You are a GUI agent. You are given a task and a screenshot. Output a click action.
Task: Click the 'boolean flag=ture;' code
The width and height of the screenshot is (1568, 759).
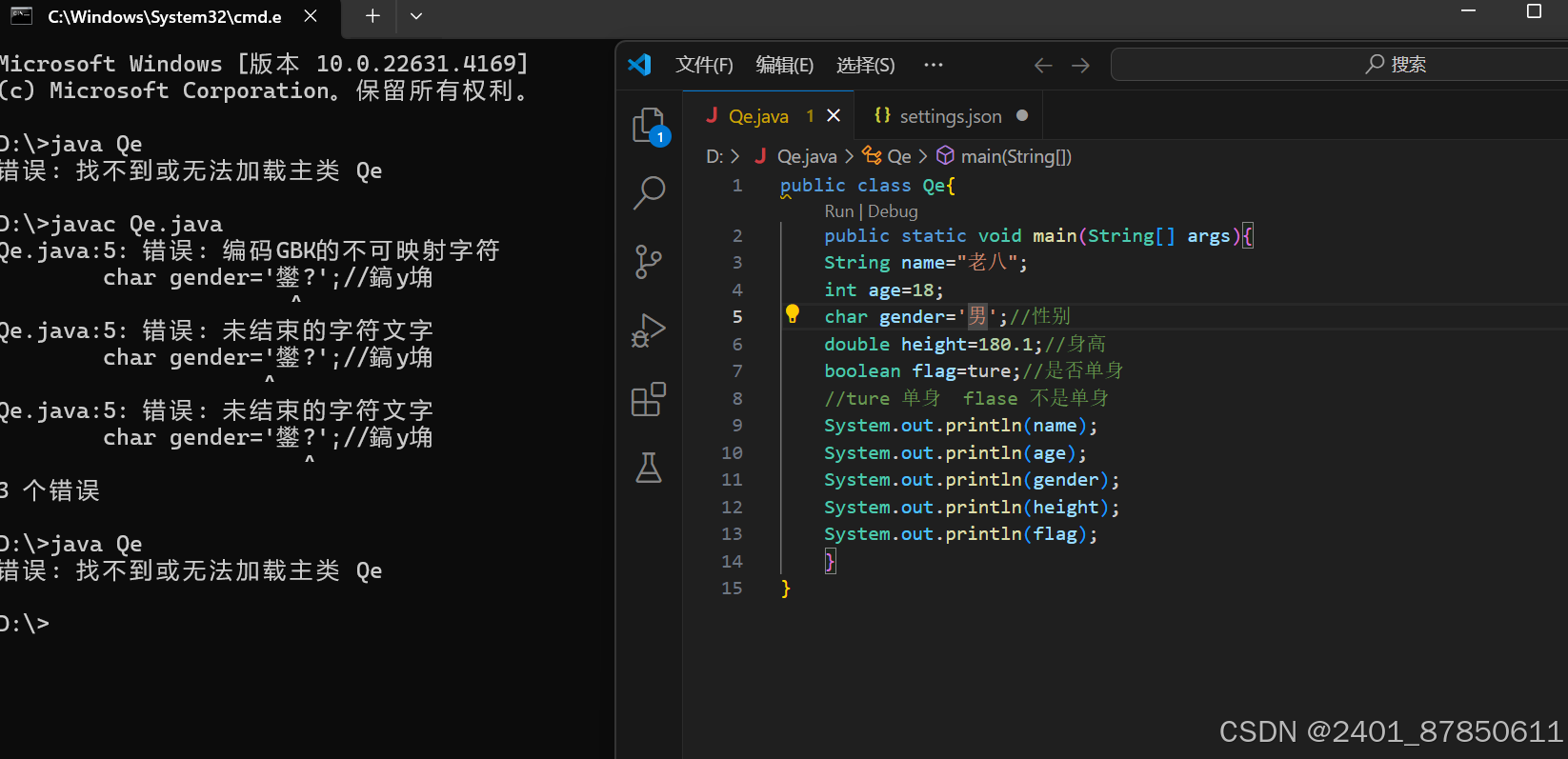click(922, 370)
